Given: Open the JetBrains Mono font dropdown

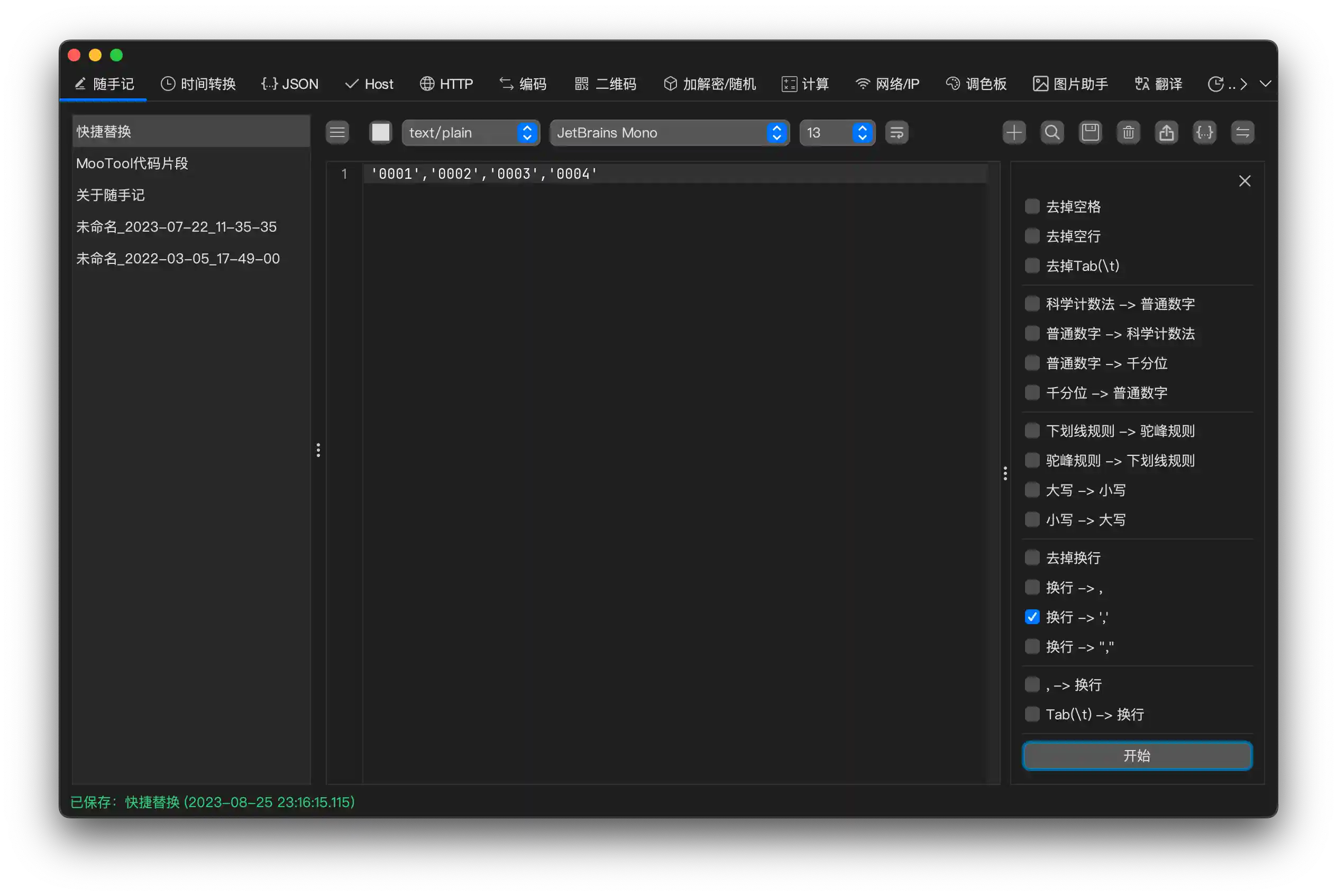Looking at the screenshot, I should (x=669, y=133).
